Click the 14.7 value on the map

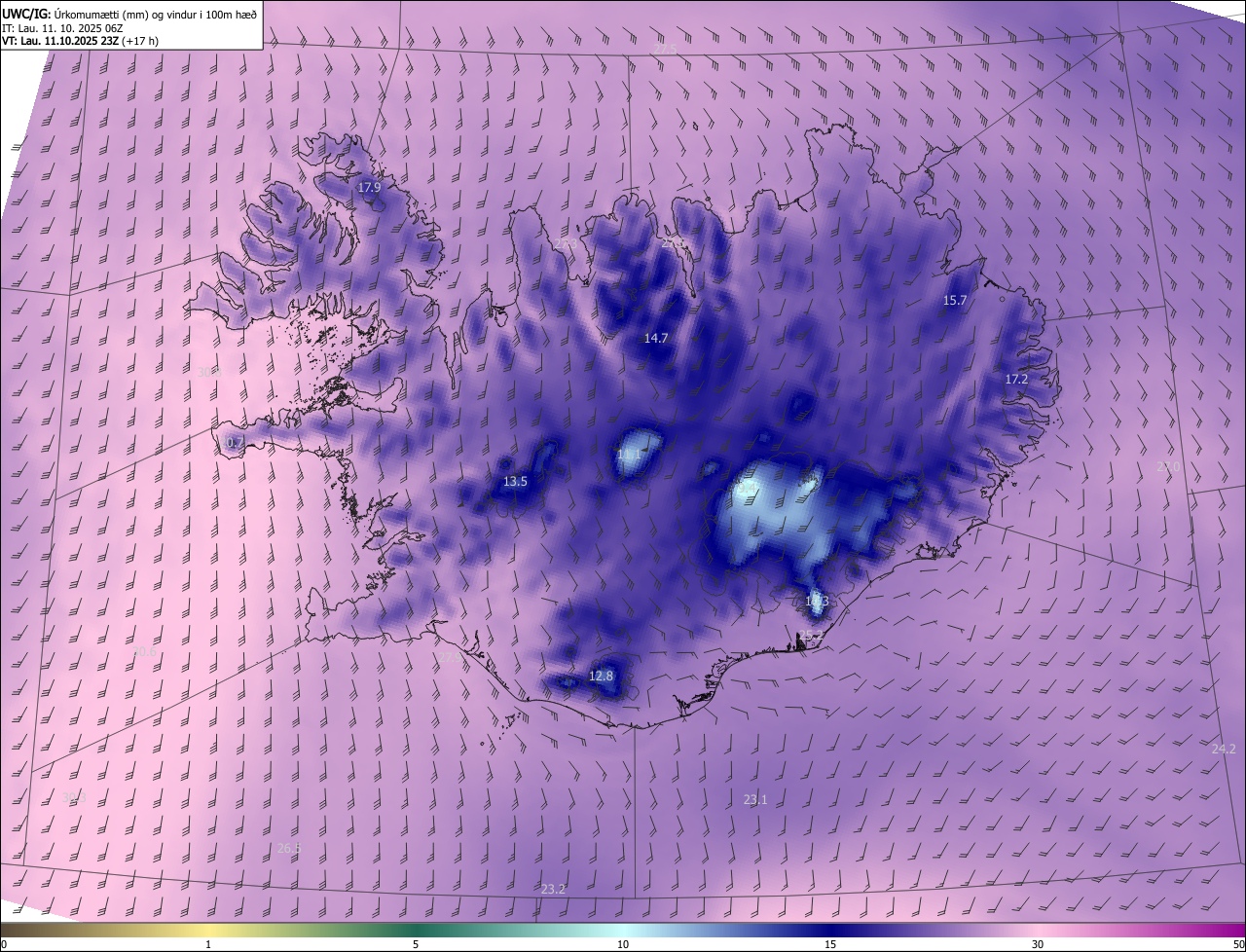(656, 339)
